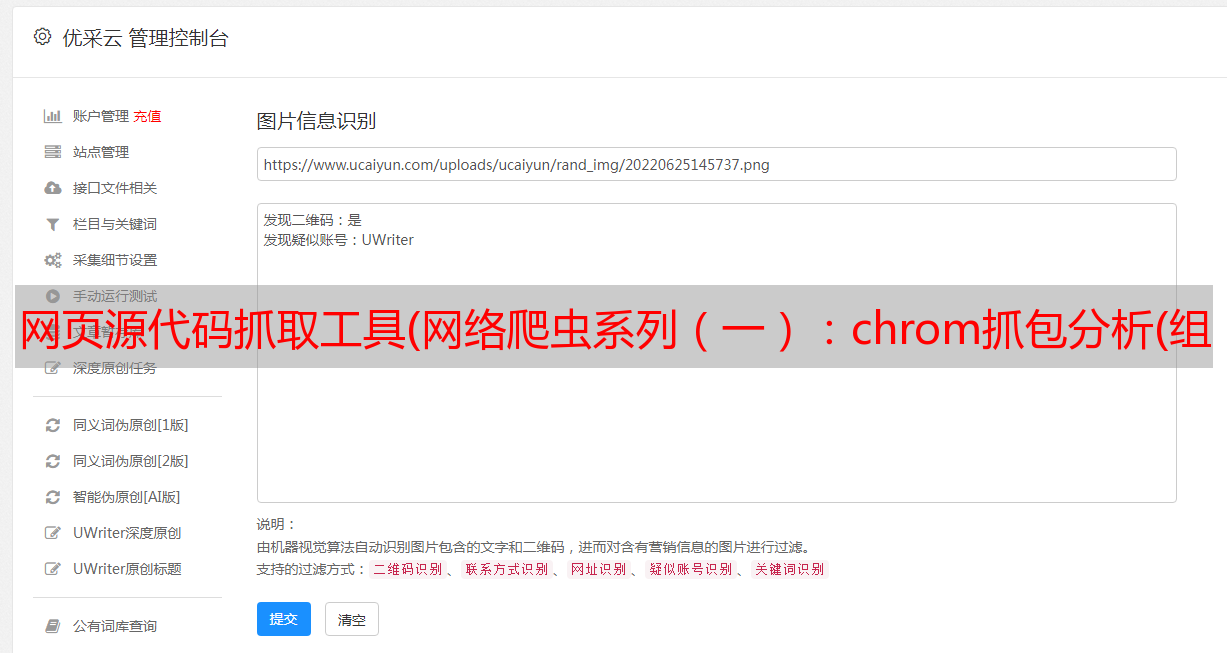Go to 同义词伪原创[2版] in the sidebar
The image size is (1227, 653).
130,461
